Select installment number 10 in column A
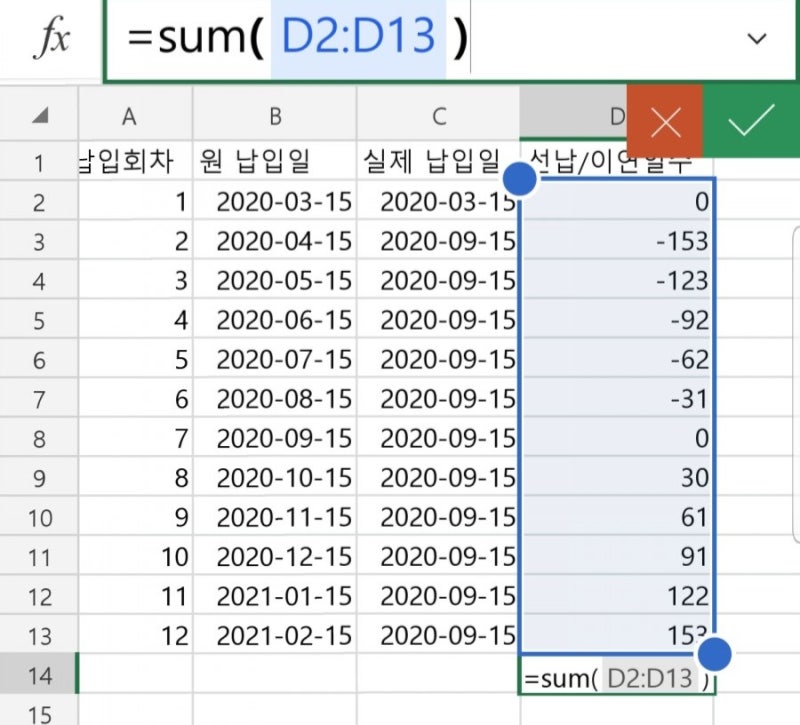 [x=136, y=557]
